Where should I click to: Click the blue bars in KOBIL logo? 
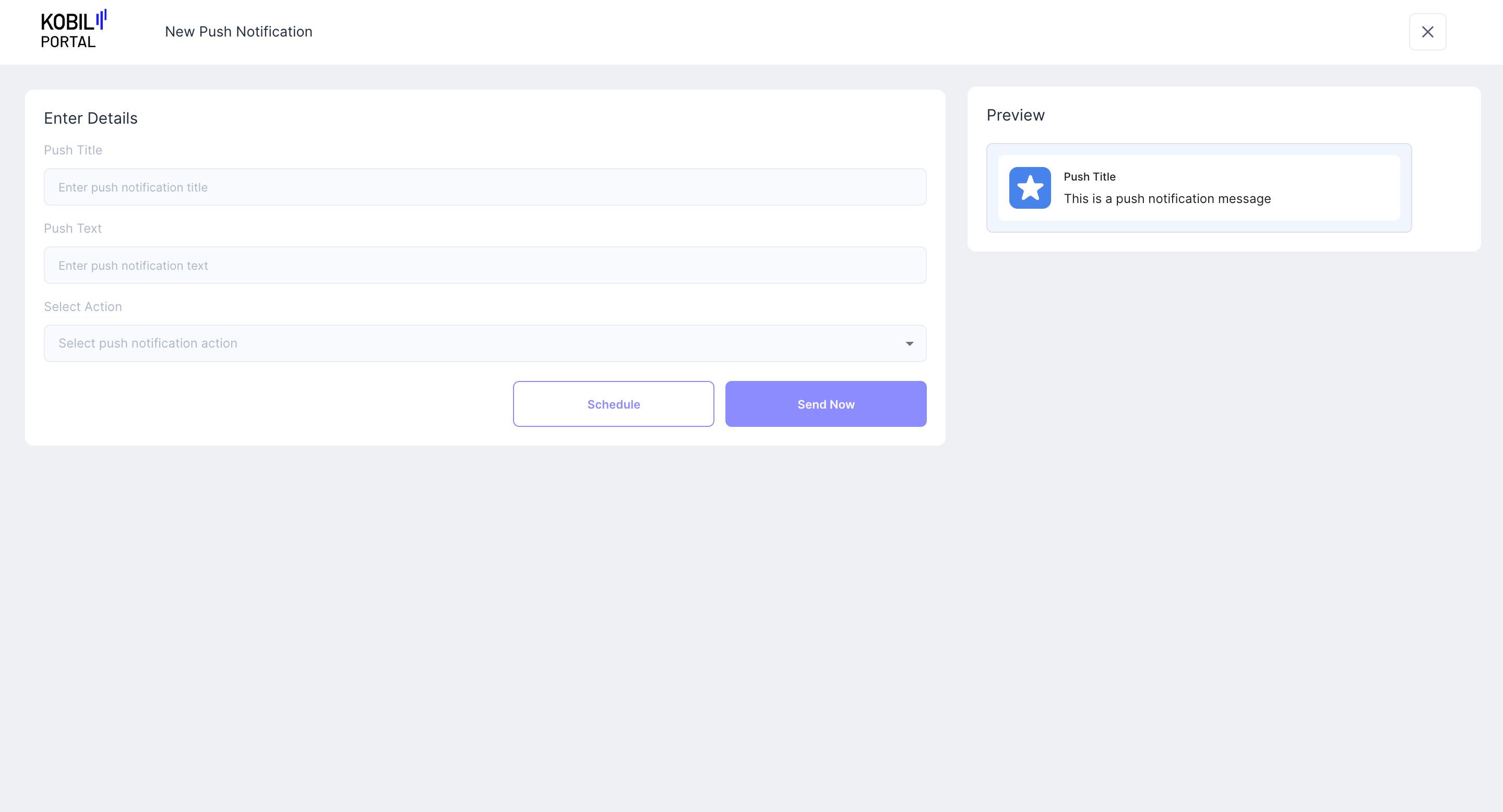click(102, 19)
